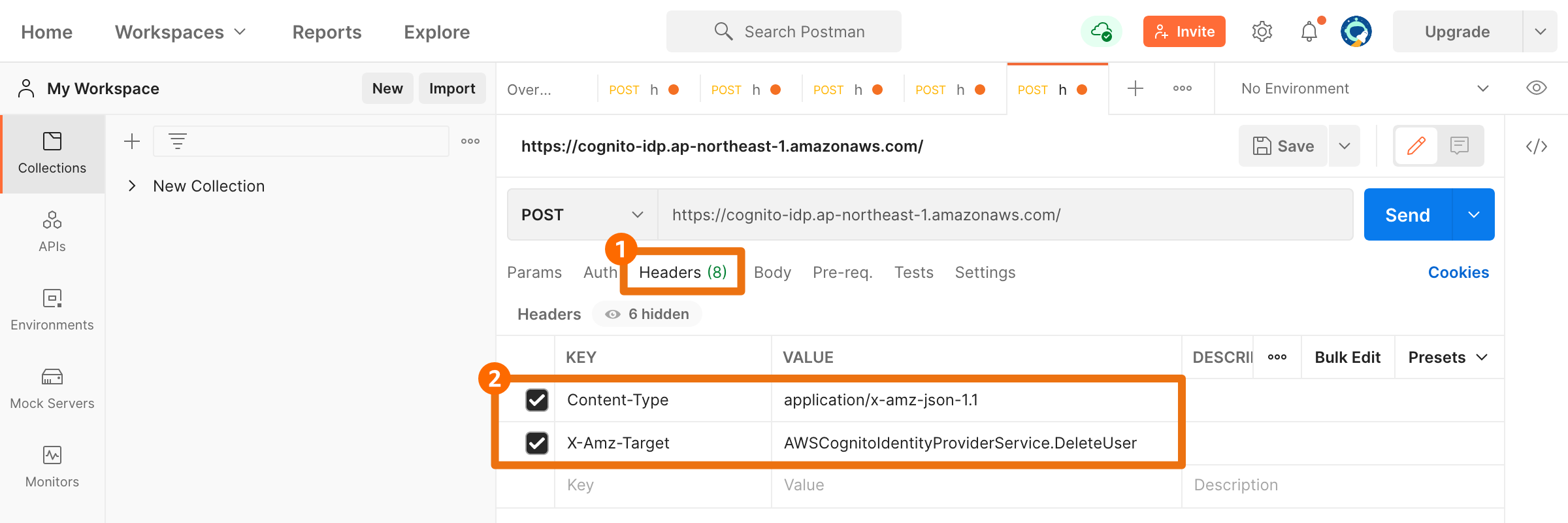Open the Cookies link
Screen dimensions: 1568x523
tap(1458, 272)
